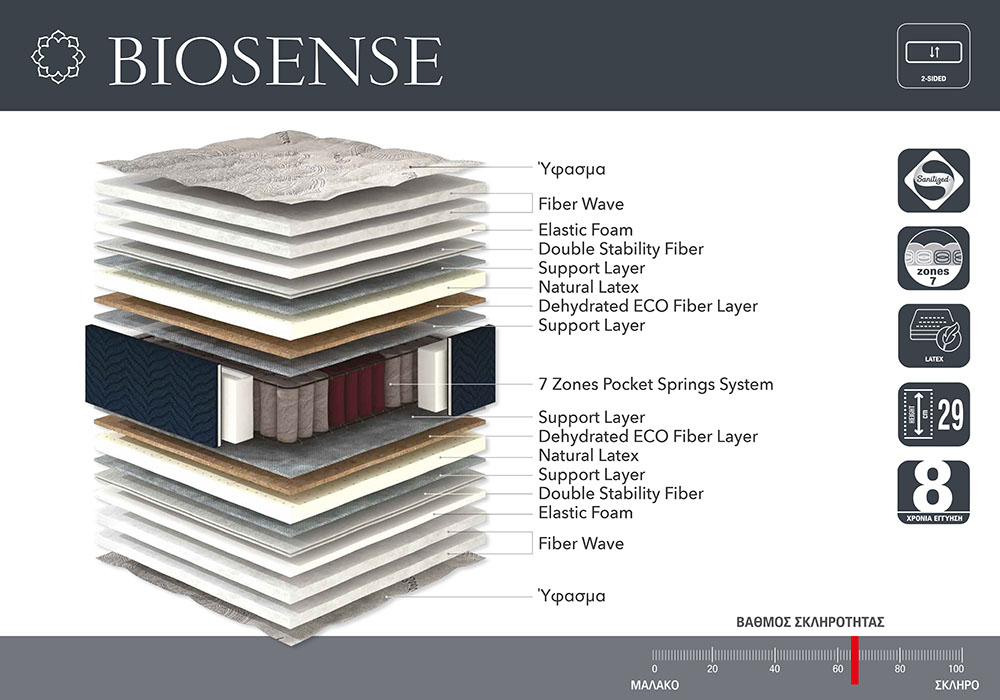The height and width of the screenshot is (700, 1000).
Task: Click the upper Double Stability Fiber label
Action: [620, 249]
